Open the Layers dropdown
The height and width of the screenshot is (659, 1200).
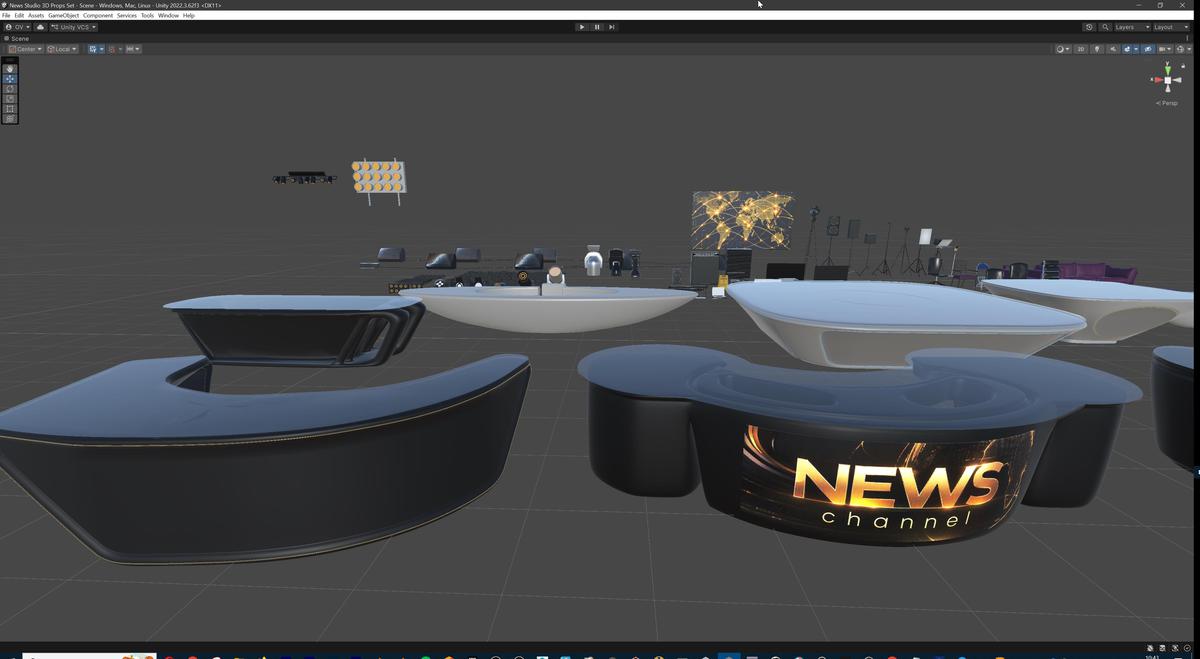(1130, 27)
